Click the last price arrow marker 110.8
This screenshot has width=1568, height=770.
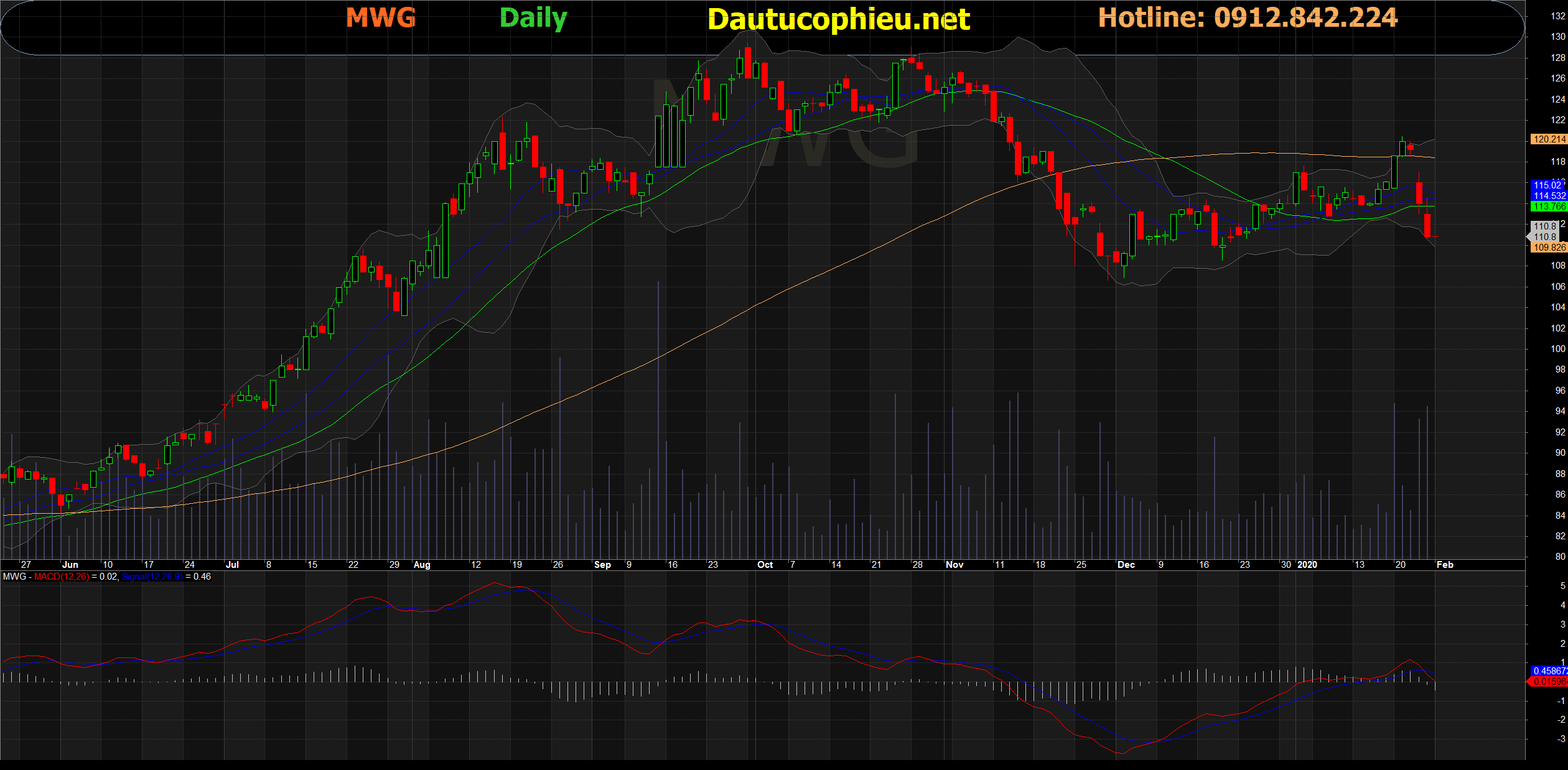click(x=1544, y=237)
